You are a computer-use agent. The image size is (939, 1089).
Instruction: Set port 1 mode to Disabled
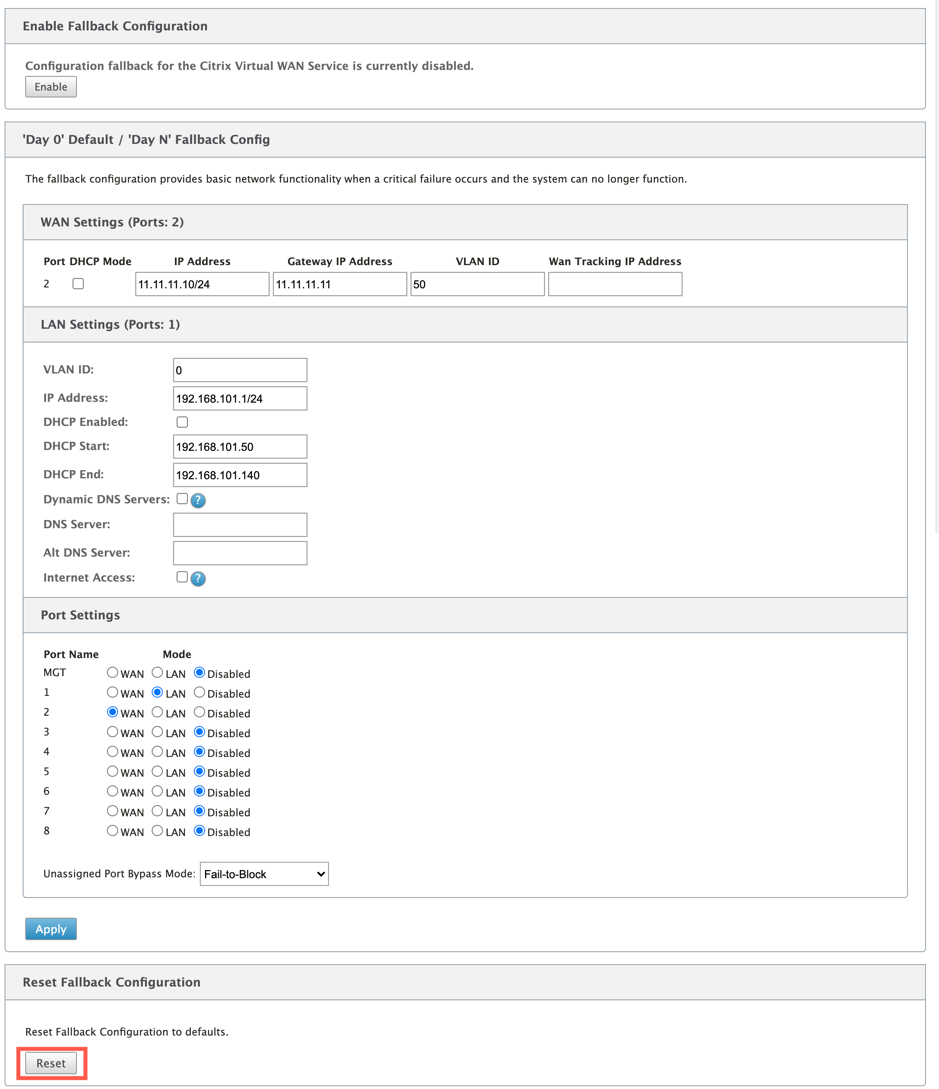199,692
